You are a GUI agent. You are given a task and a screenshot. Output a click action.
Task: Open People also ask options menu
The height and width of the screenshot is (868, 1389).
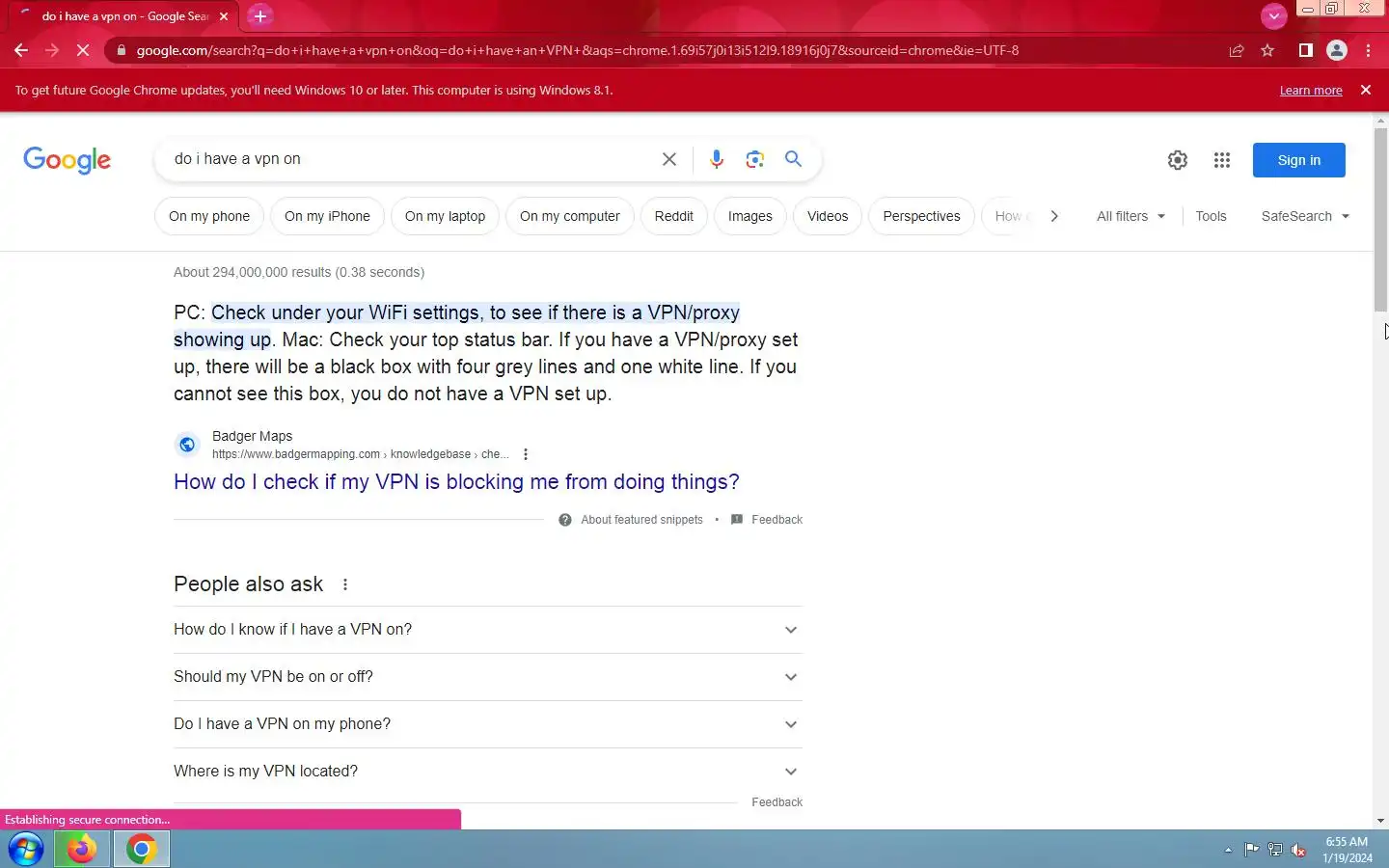pyautogui.click(x=345, y=584)
